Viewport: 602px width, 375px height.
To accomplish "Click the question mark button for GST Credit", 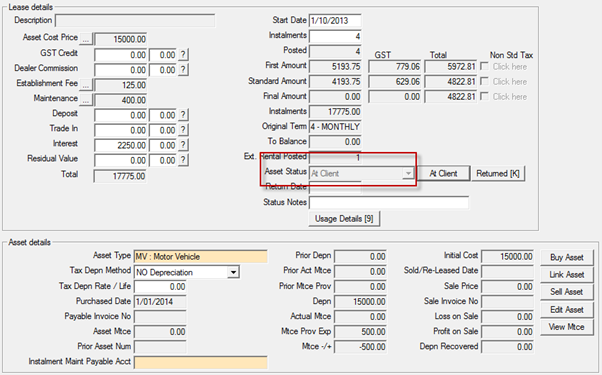I will (x=183, y=55).
